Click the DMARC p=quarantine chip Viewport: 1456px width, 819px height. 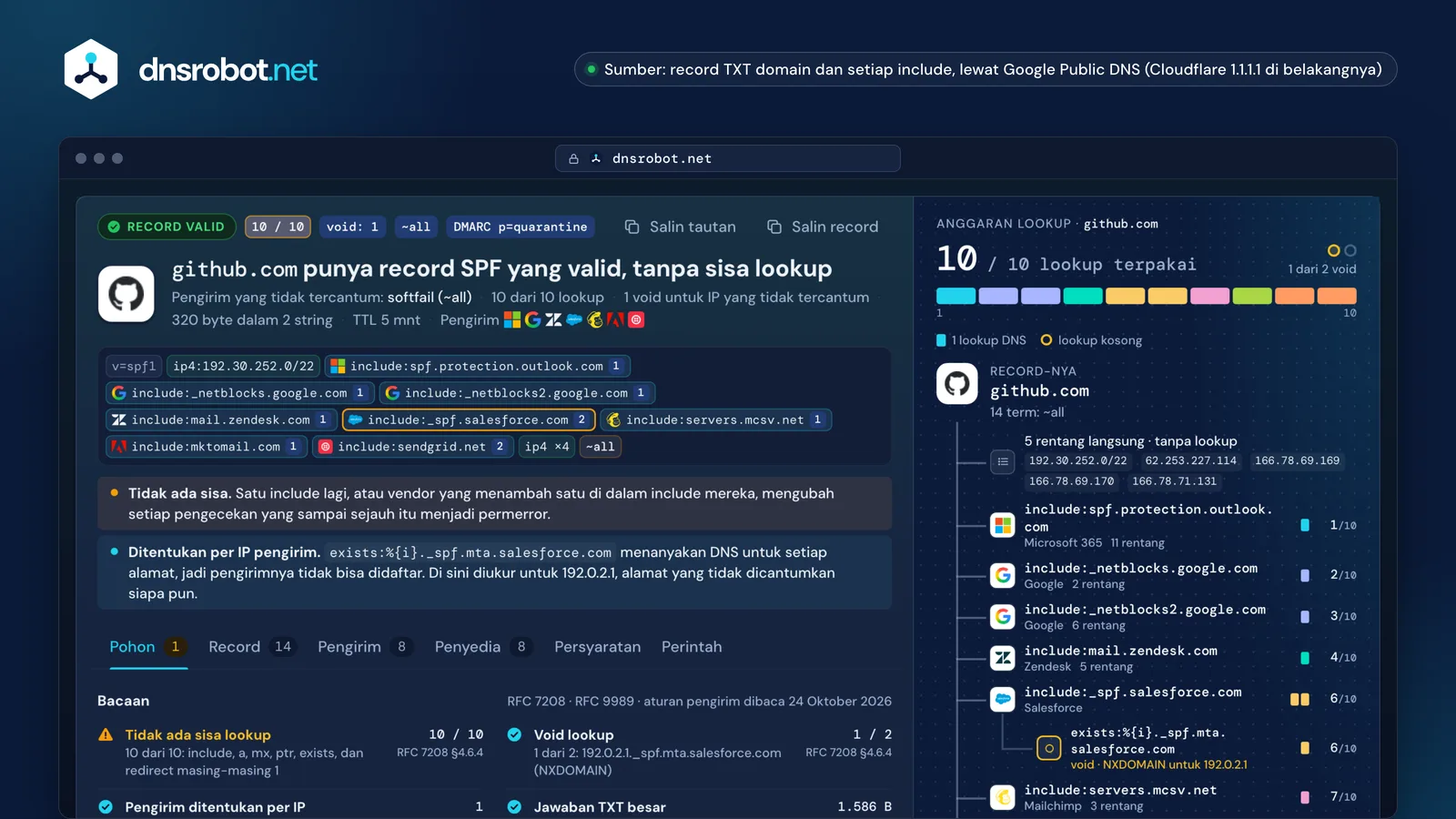click(x=521, y=227)
